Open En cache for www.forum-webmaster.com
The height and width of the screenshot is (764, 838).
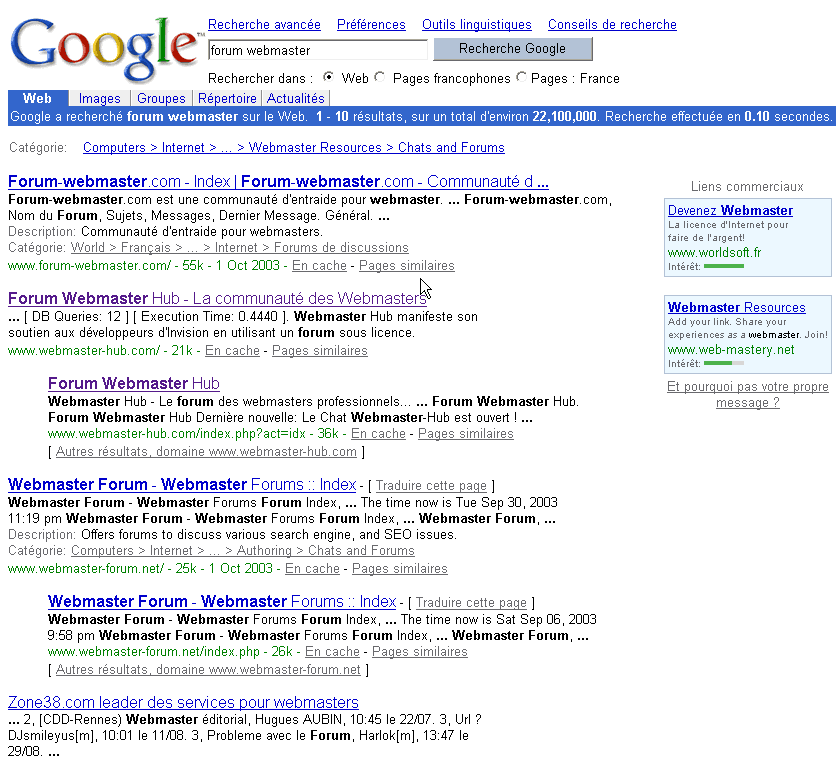tap(319, 266)
